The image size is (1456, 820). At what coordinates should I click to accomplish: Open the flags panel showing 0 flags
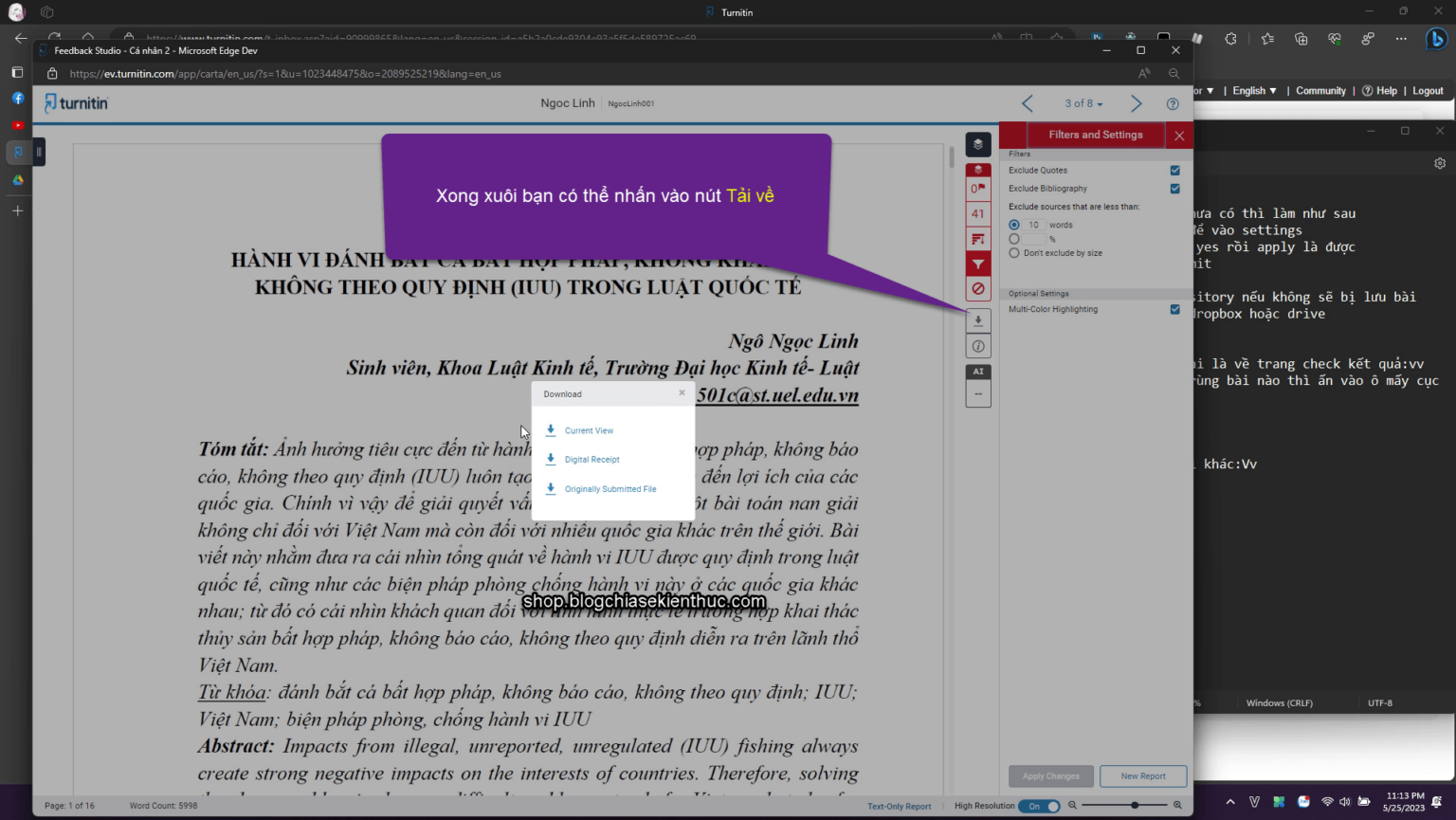pos(977,188)
